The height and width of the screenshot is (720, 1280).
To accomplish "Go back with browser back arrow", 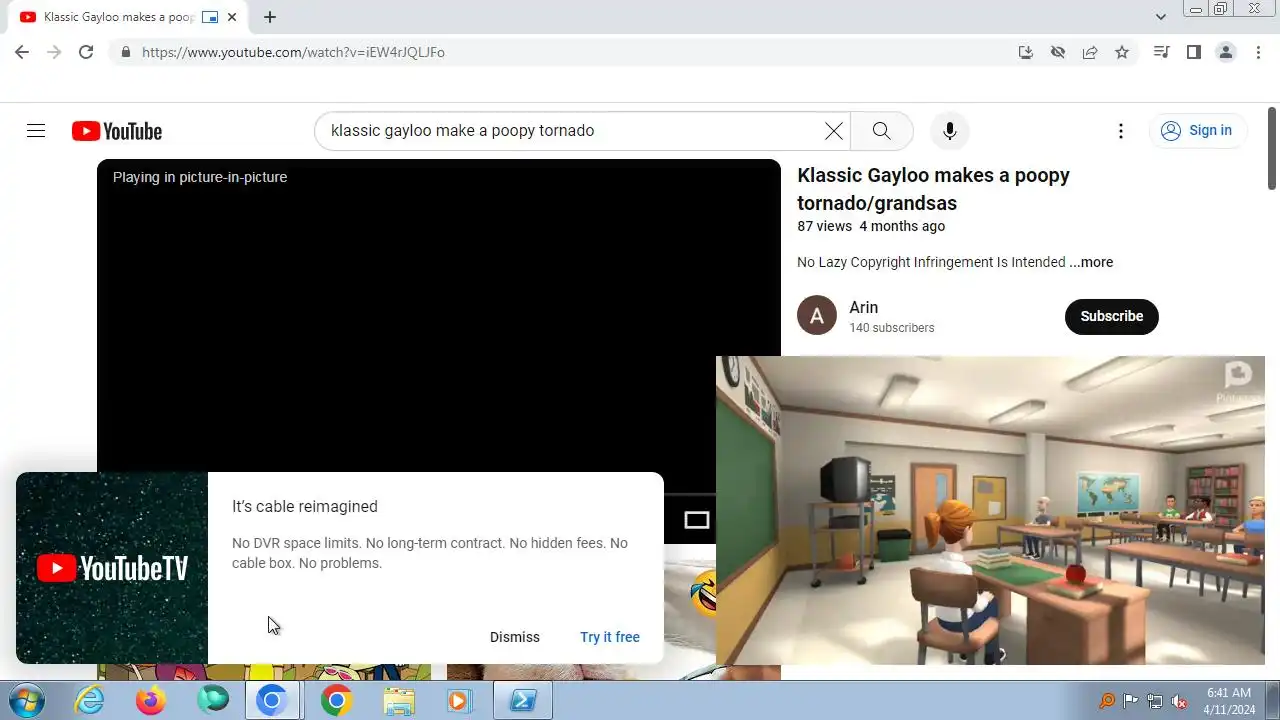I will pyautogui.click(x=22, y=52).
